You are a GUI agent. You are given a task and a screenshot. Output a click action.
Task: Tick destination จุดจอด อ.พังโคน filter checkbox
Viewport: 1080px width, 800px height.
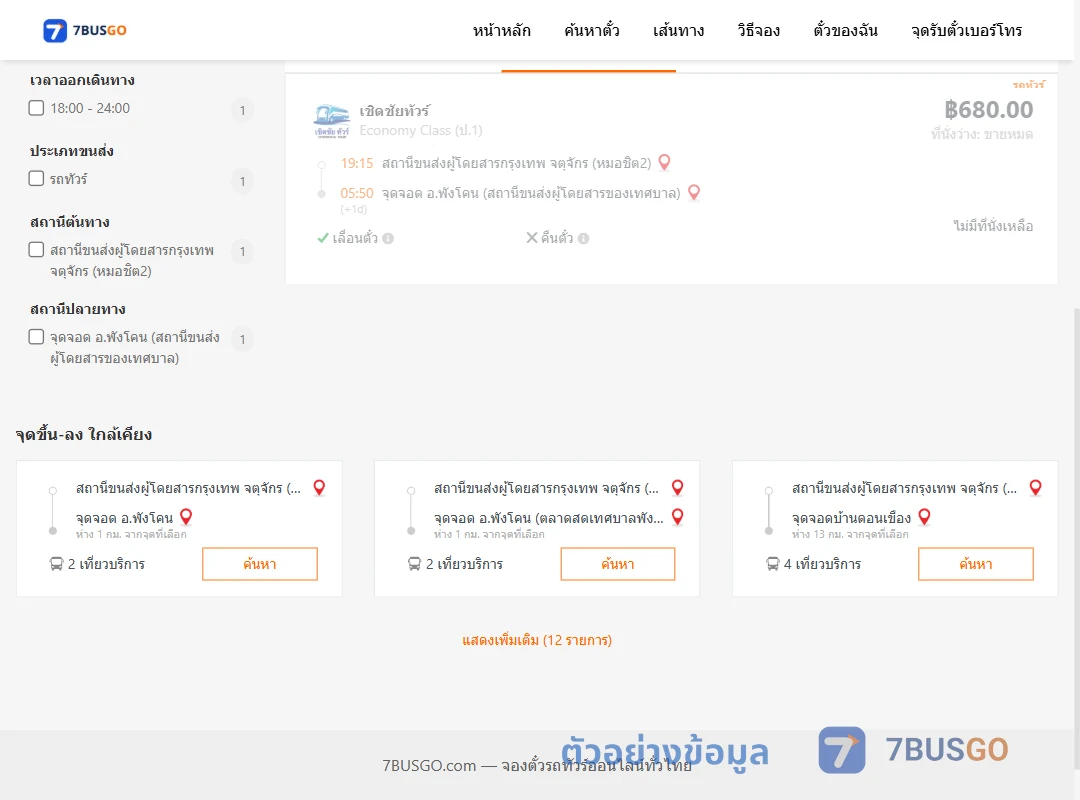pos(37,337)
